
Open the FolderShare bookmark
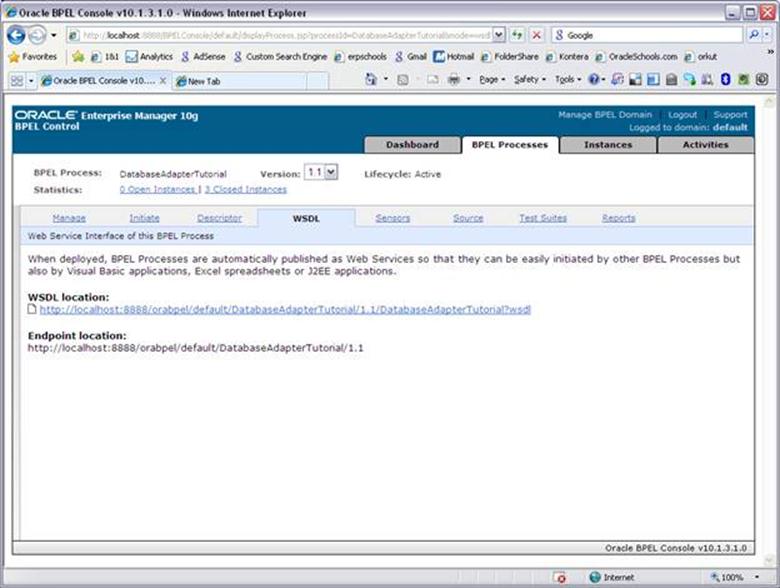(x=510, y=57)
